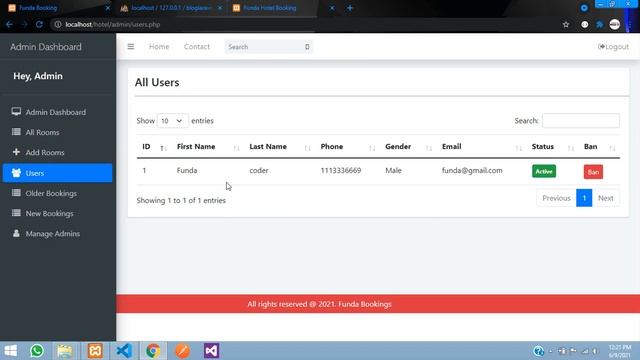Open Visual Studio from the taskbar
Image resolution: width=640 pixels, height=360 pixels.
(x=211, y=351)
